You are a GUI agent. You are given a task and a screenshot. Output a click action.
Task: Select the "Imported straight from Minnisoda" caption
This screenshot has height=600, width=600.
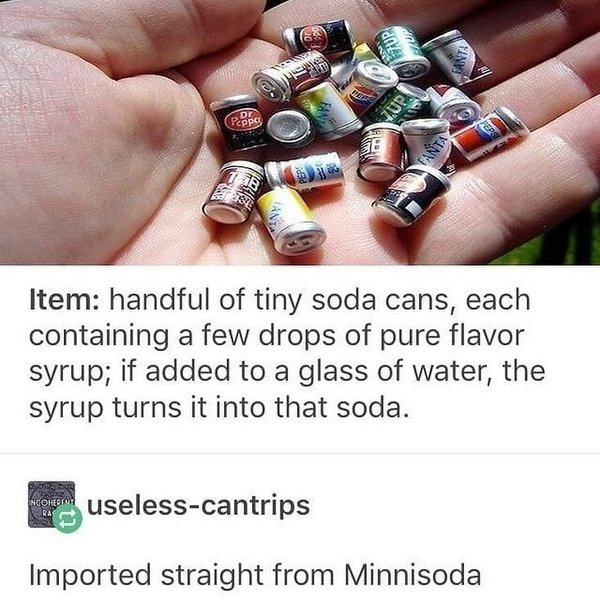point(255,575)
